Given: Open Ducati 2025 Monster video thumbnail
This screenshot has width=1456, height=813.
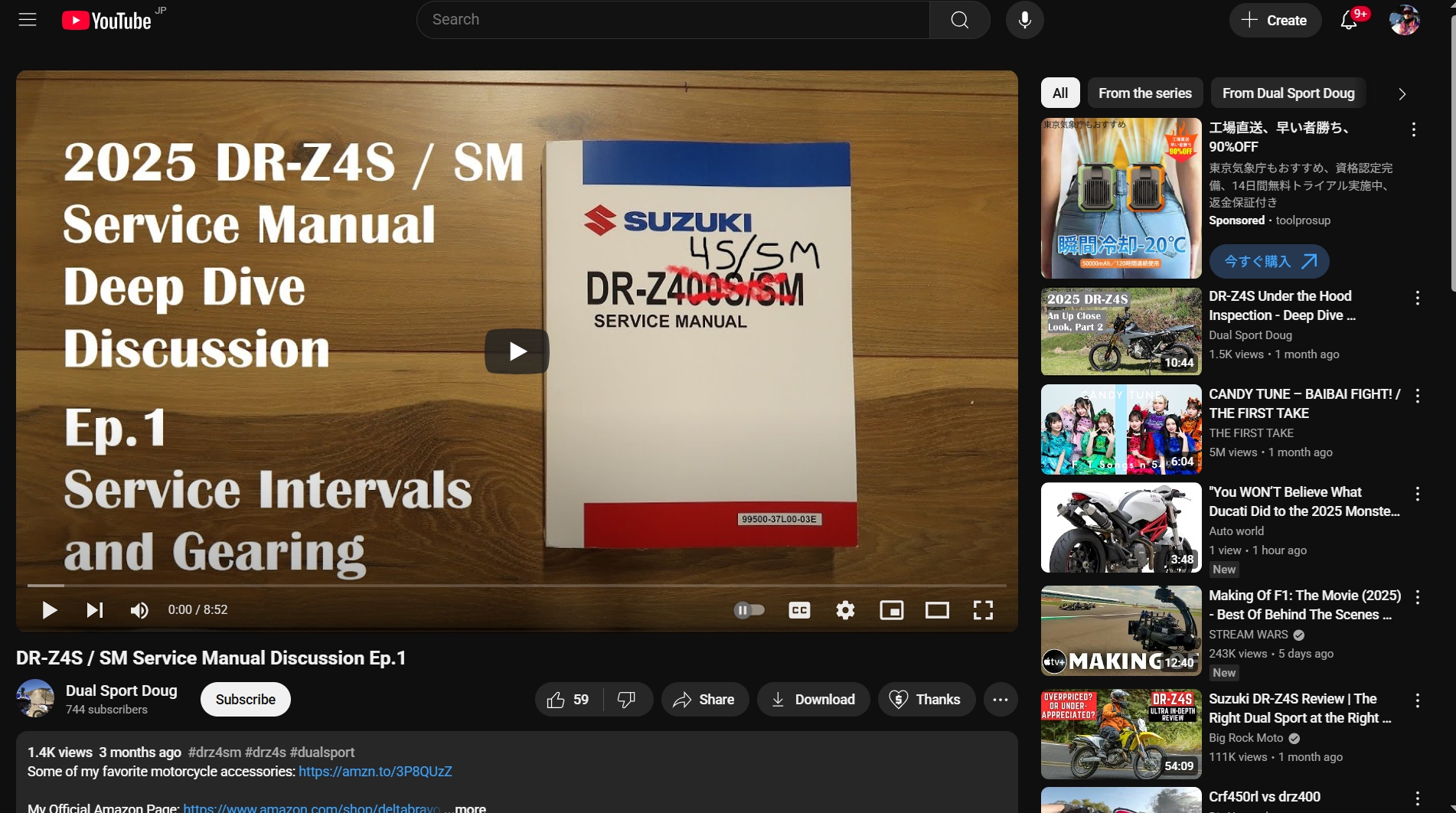Looking at the screenshot, I should 1121,527.
